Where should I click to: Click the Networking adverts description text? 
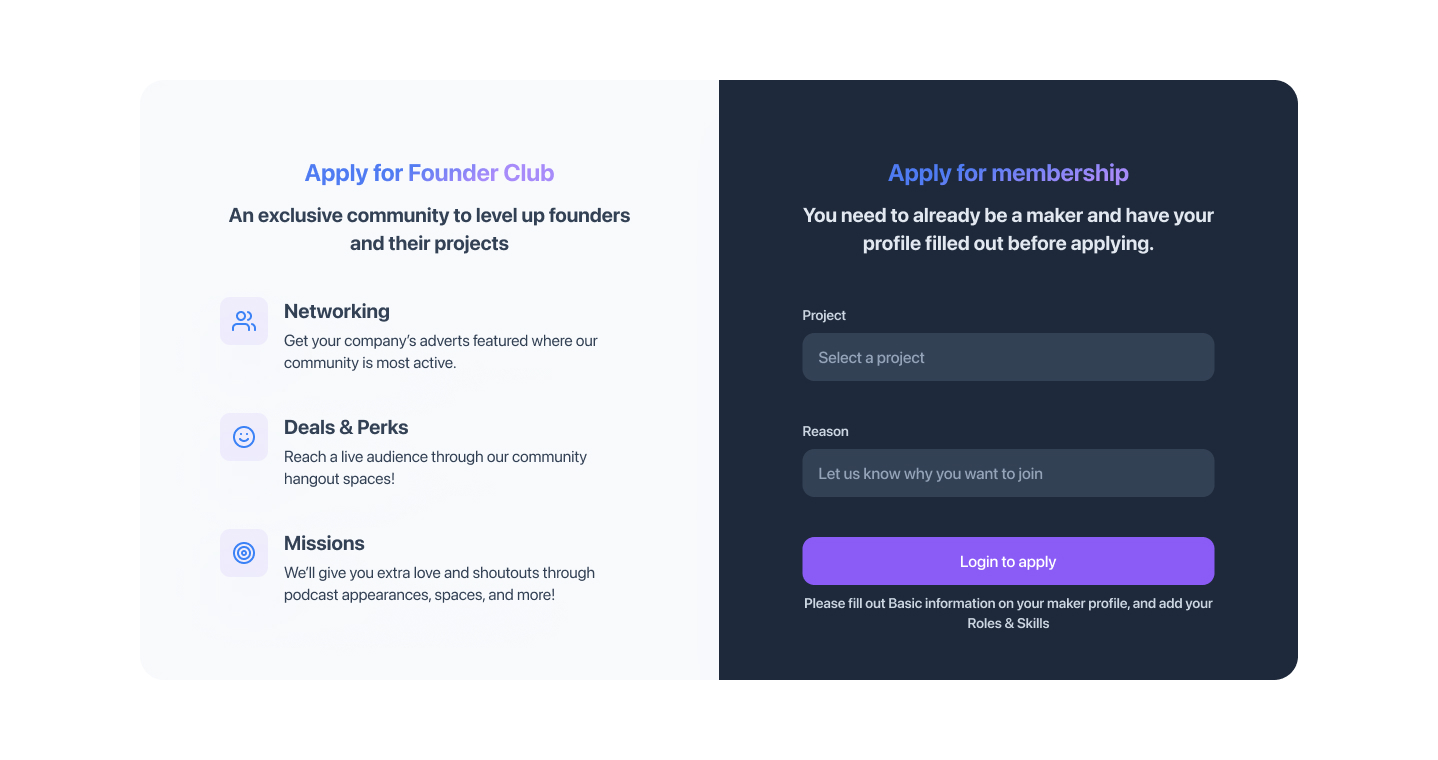pos(440,351)
